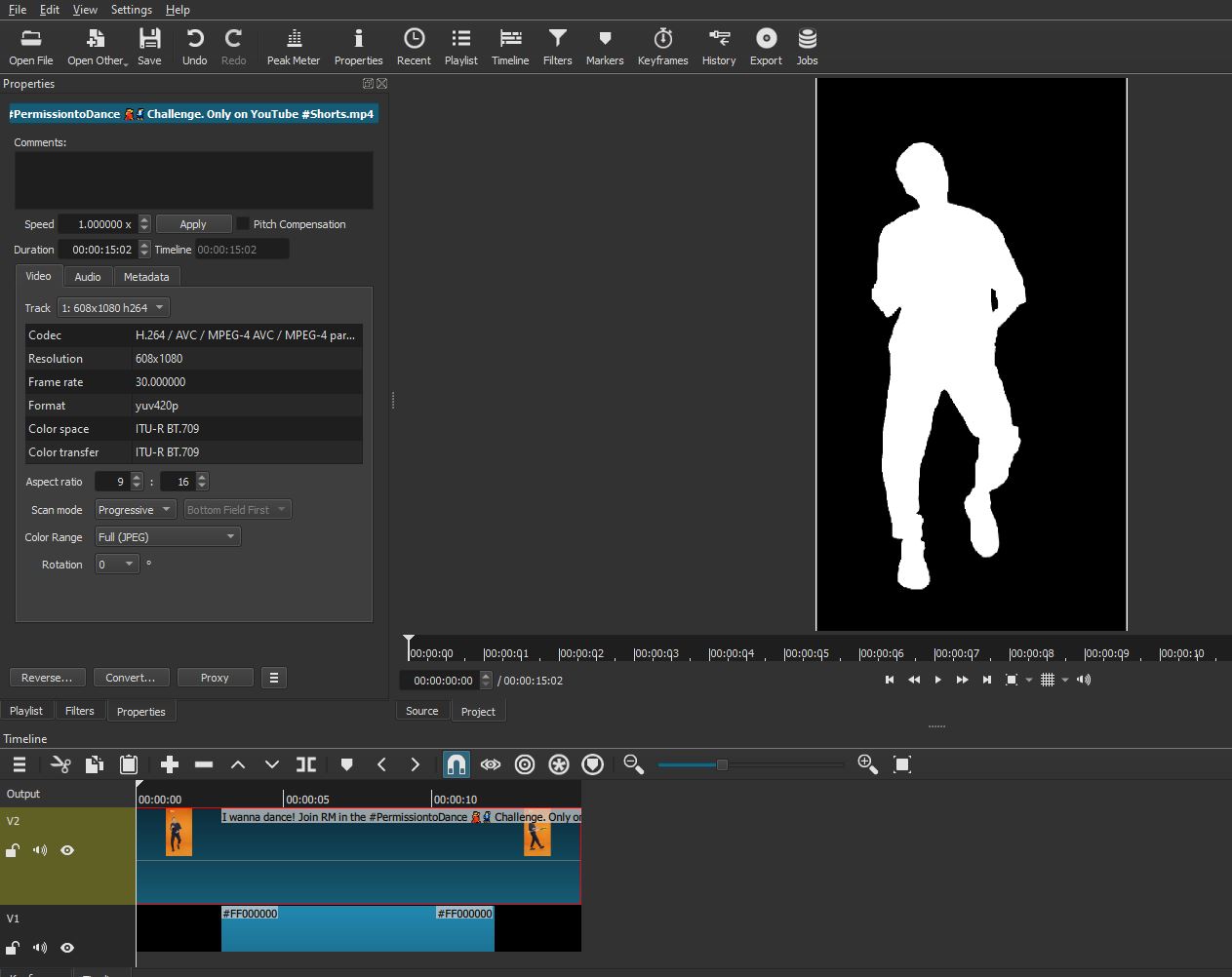Open the Scan mode Progressive dropdown
The width and height of the screenshot is (1232, 977).
click(135, 510)
